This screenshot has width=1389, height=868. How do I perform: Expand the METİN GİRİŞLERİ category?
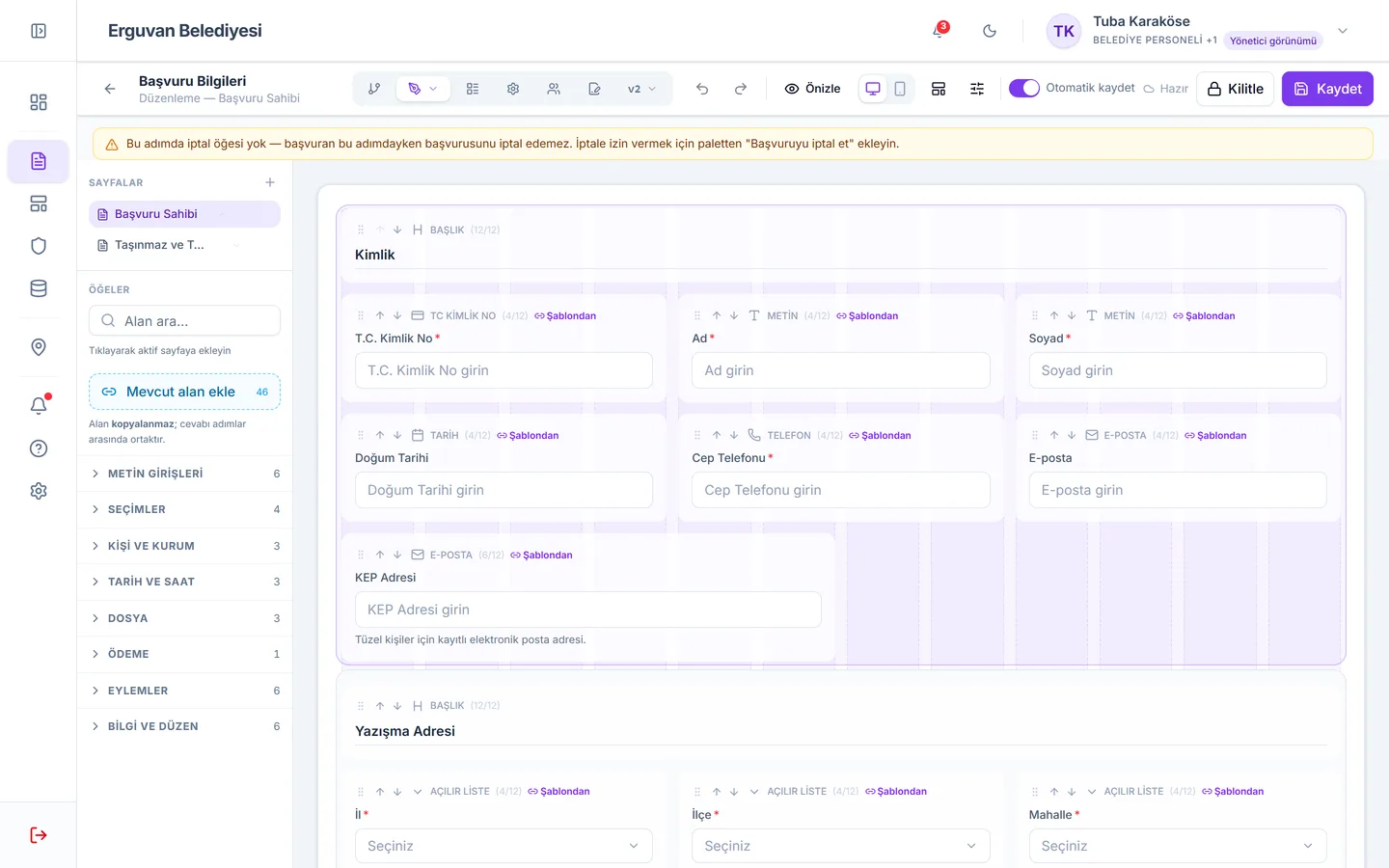click(x=184, y=474)
